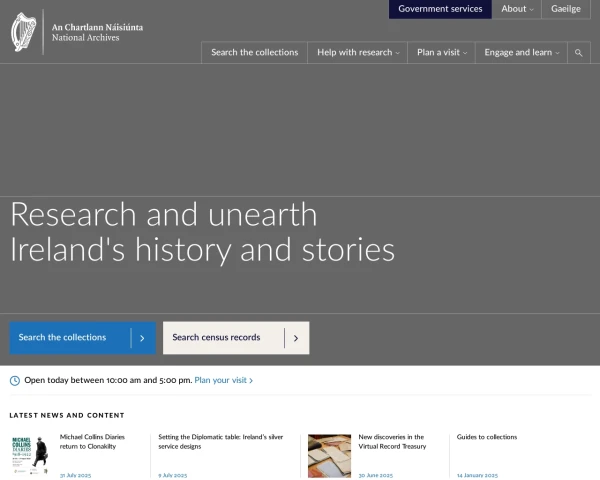Viewport: 600px width, 480px height.
Task: Switch language to Gaeilge
Action: (565, 9)
